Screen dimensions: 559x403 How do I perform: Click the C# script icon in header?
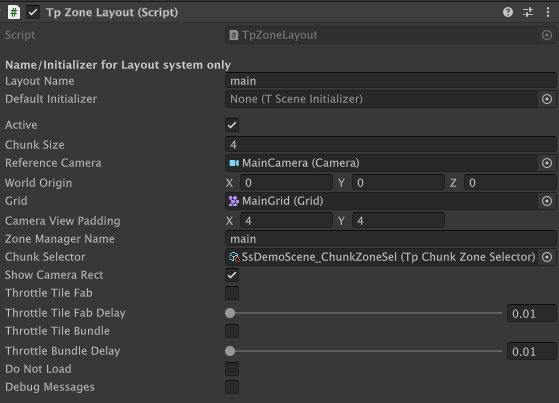[14, 12]
